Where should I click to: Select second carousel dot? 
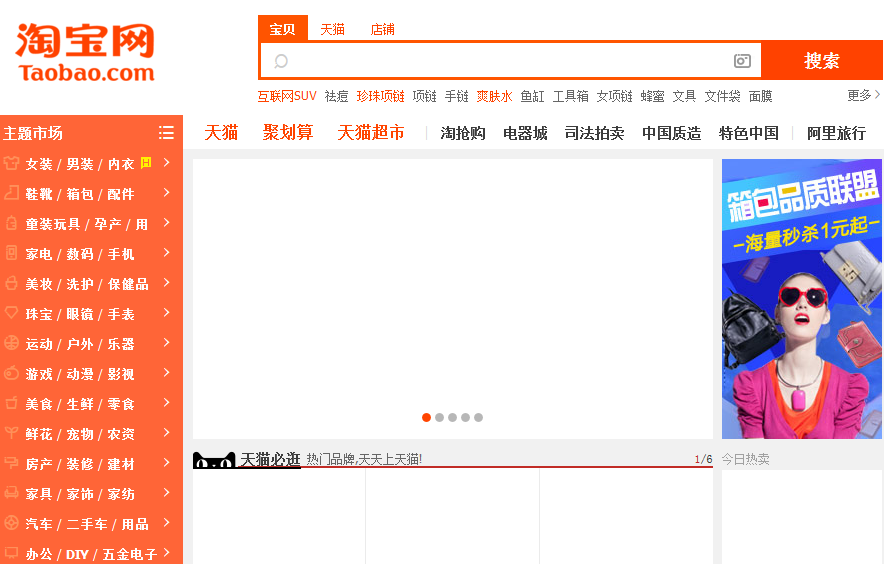(x=439, y=417)
